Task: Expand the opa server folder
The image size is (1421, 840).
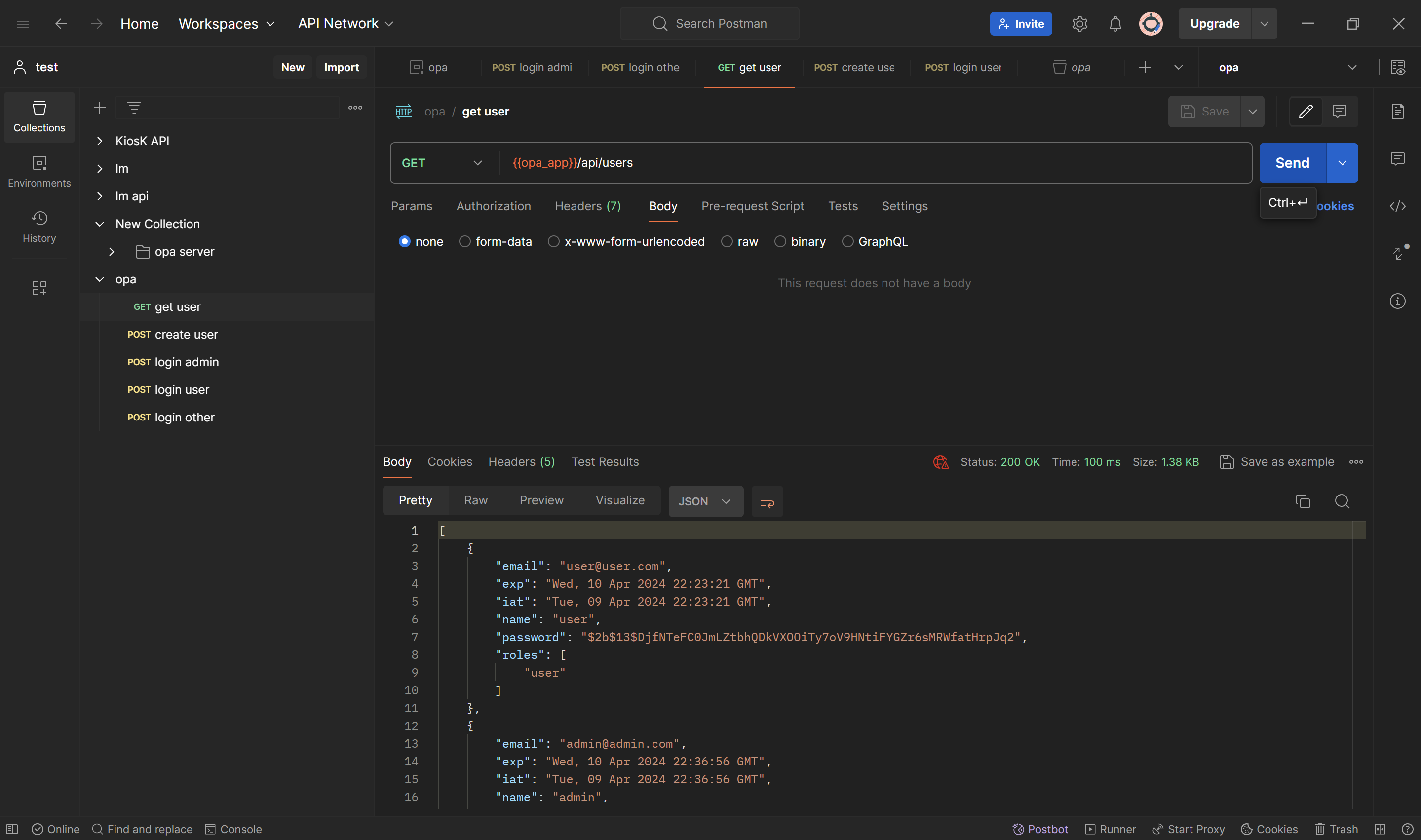Action: 112,252
